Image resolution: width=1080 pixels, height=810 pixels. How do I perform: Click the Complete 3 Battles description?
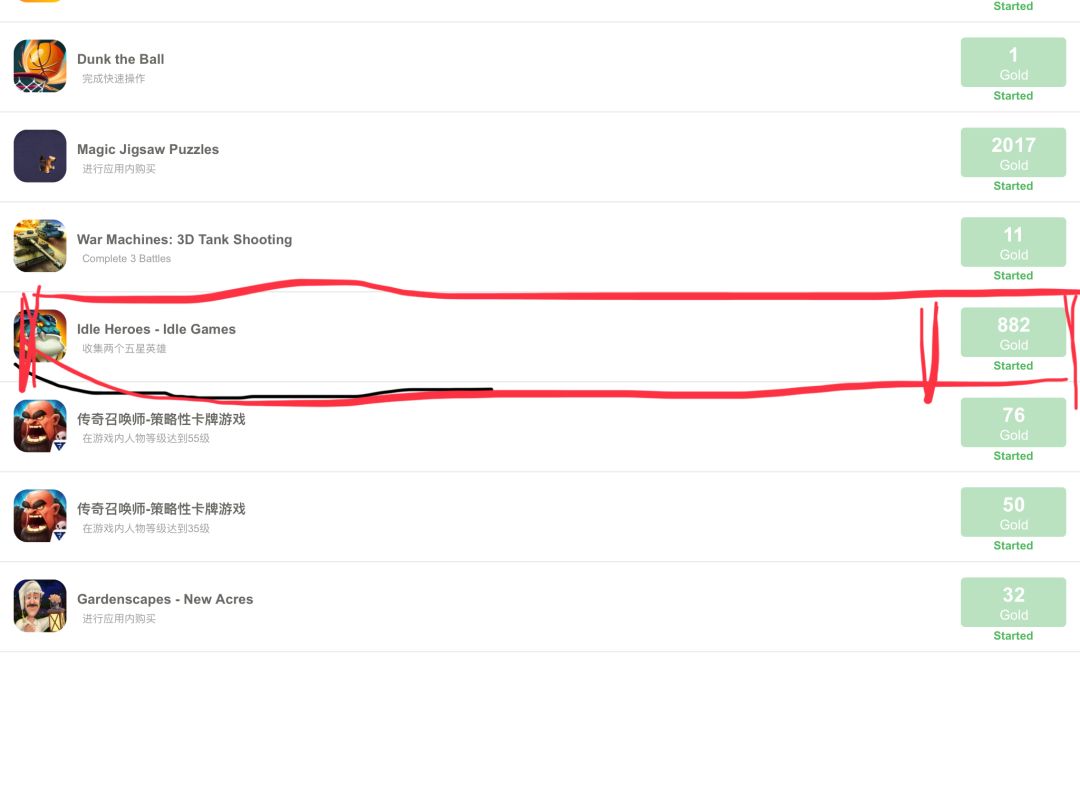tap(127, 259)
